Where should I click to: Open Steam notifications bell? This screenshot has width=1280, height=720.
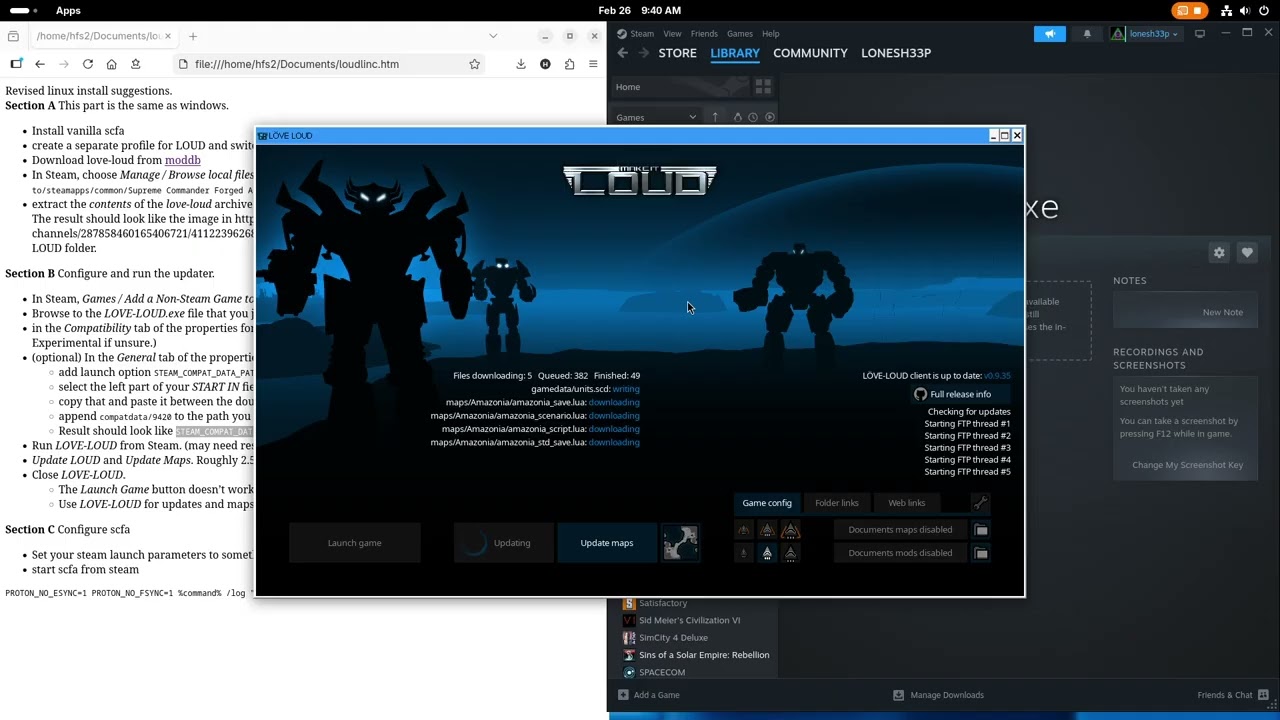pyautogui.click(x=1087, y=34)
